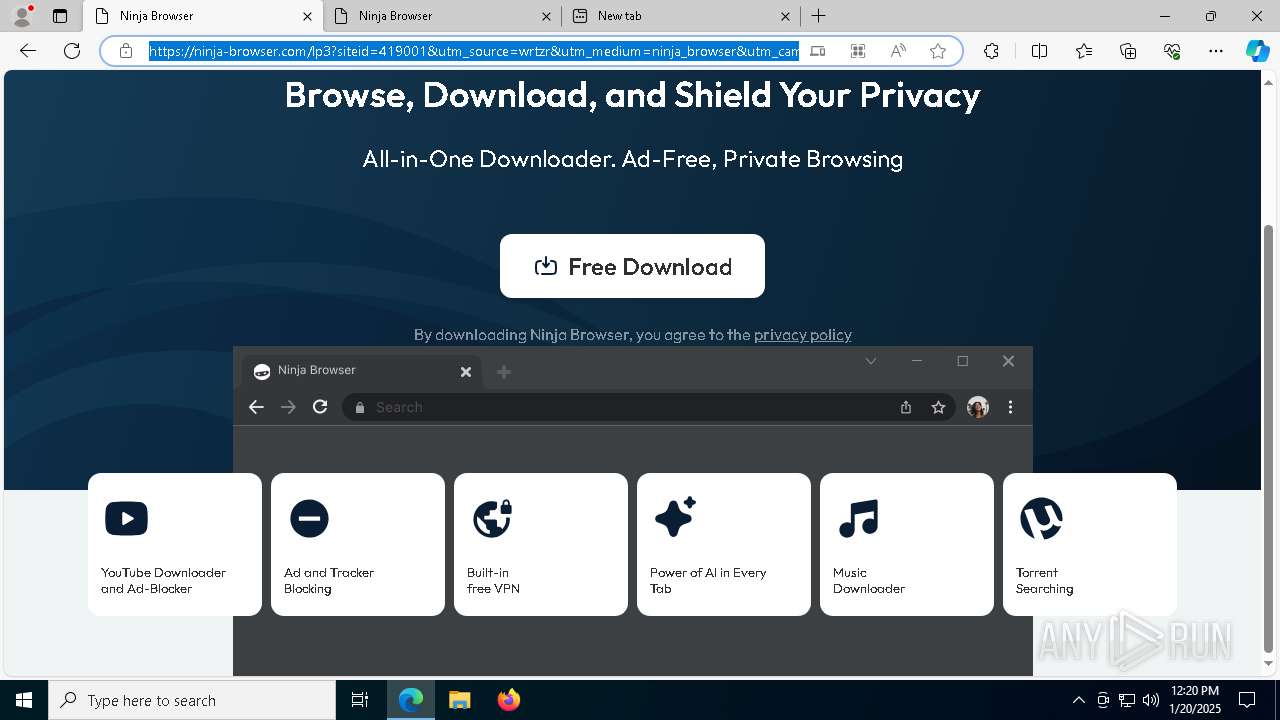Screen dimensions: 1280x720
Task: Click the Torrent Searching card
Action: (1090, 544)
